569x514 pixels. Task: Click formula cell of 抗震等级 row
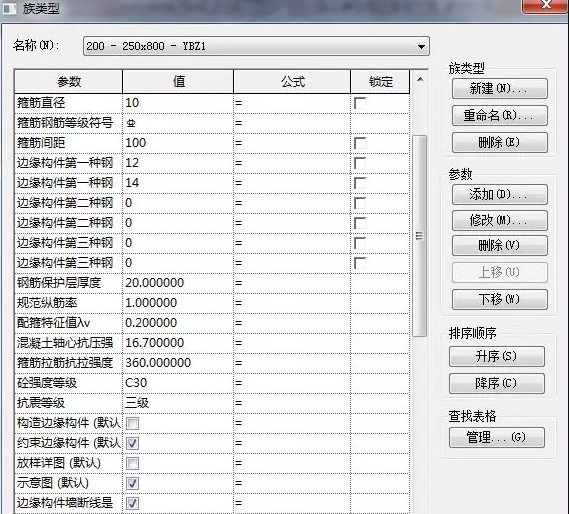pos(292,403)
